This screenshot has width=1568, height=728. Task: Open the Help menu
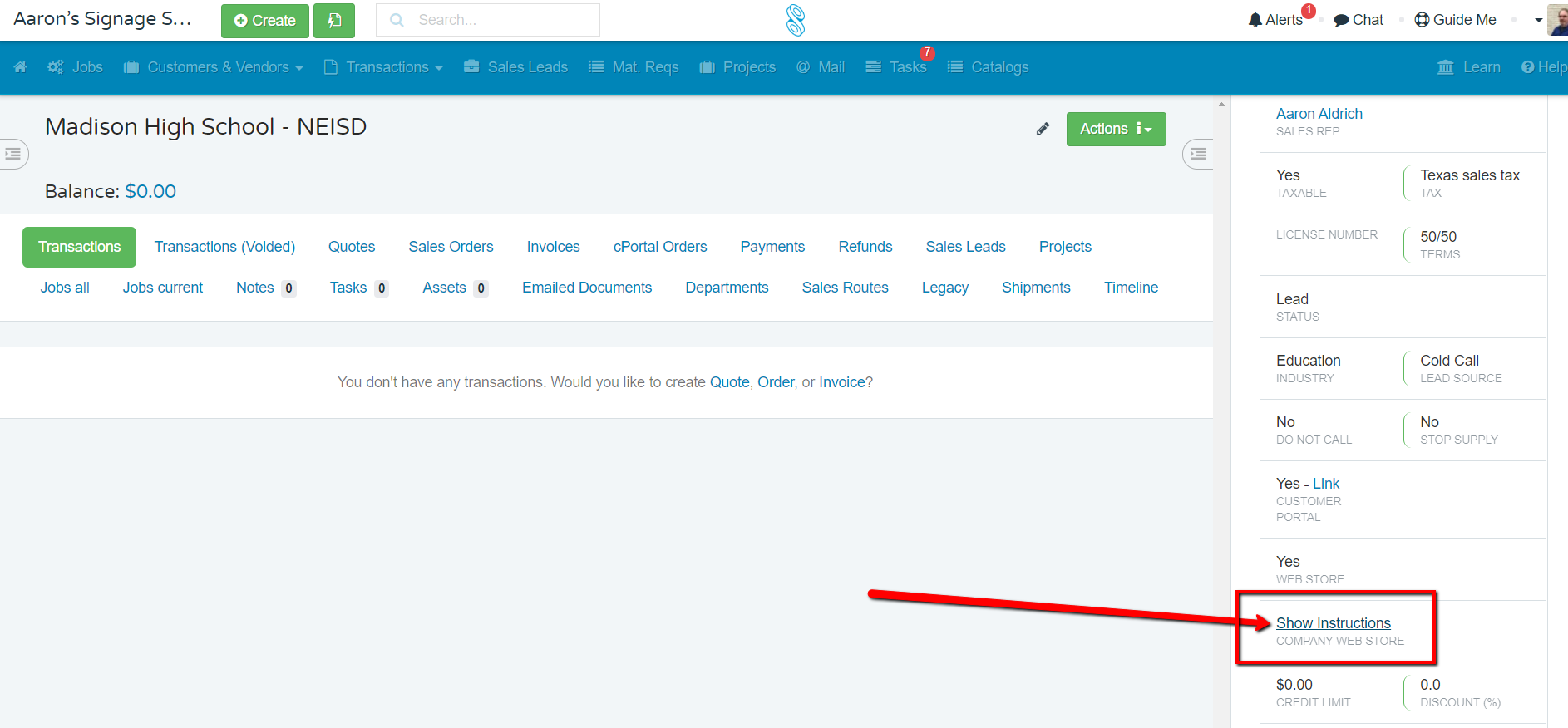(1544, 67)
